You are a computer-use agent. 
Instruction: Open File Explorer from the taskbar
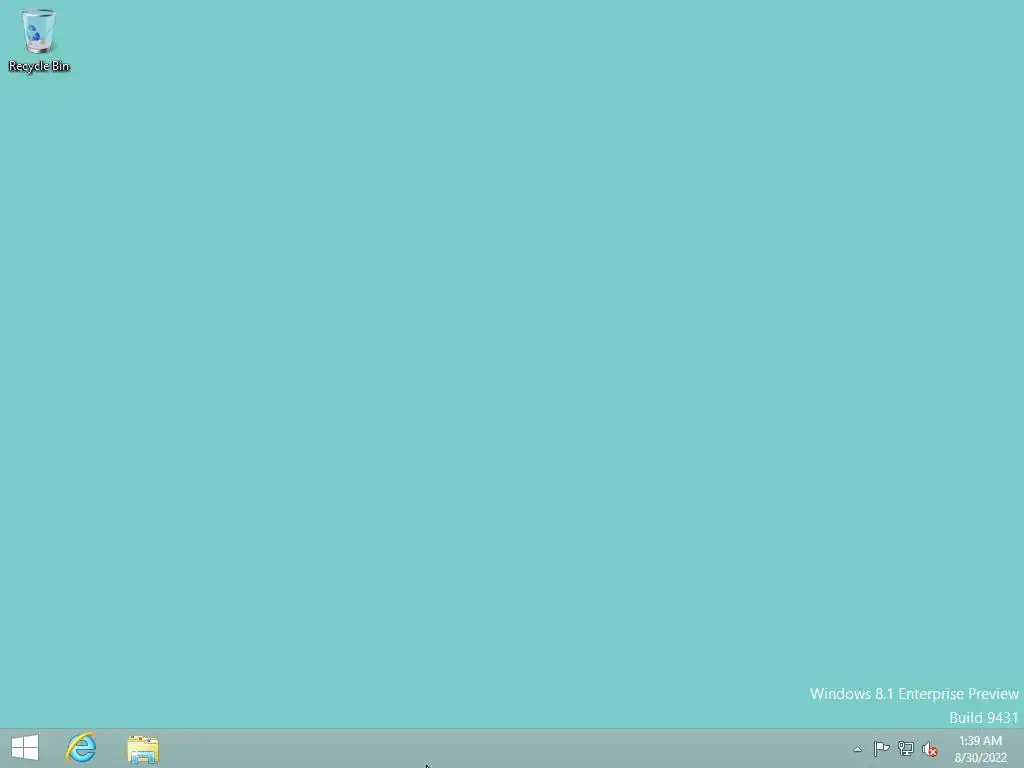[143, 748]
